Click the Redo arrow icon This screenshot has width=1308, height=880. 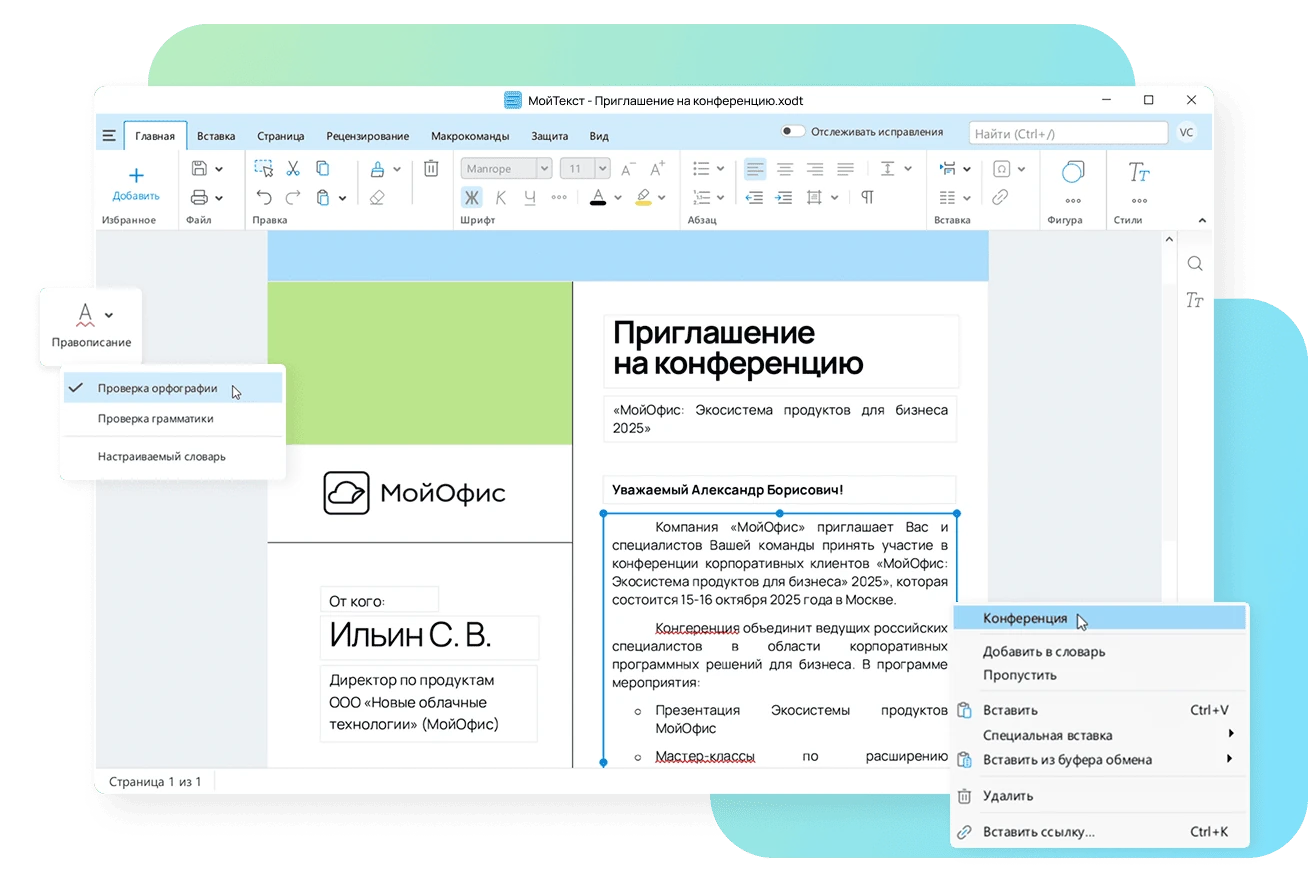pos(293,198)
